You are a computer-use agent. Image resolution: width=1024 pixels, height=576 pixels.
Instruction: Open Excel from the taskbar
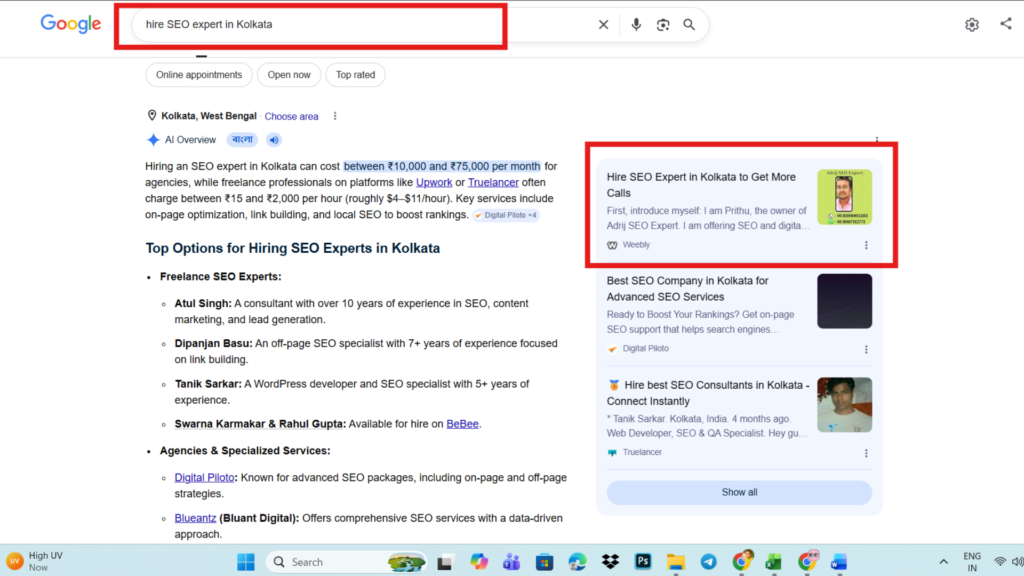point(774,562)
